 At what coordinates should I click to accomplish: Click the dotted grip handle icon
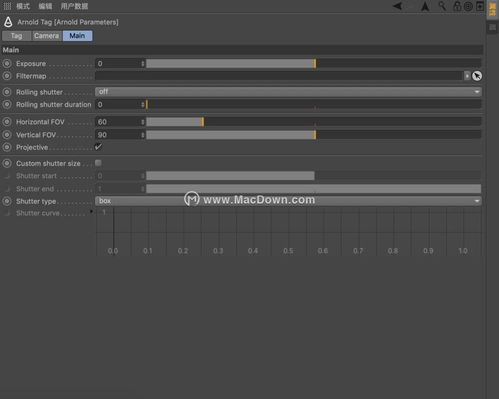pyautogui.click(x=7, y=6)
